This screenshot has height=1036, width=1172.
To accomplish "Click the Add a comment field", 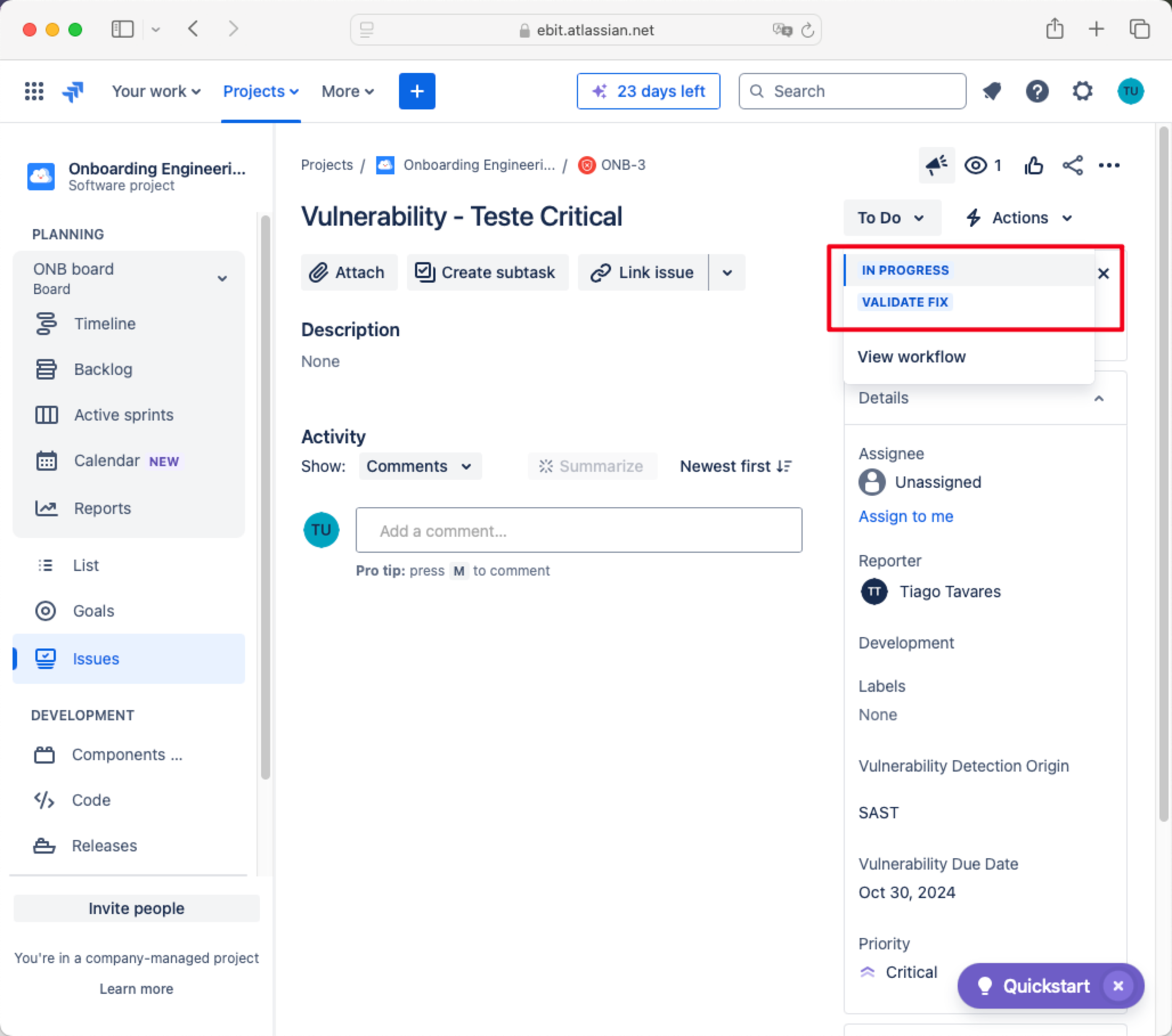I will click(578, 530).
